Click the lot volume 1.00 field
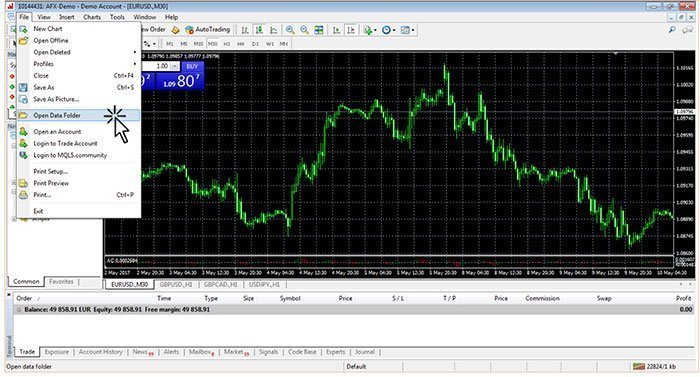This screenshot has height=377, width=700. point(157,66)
